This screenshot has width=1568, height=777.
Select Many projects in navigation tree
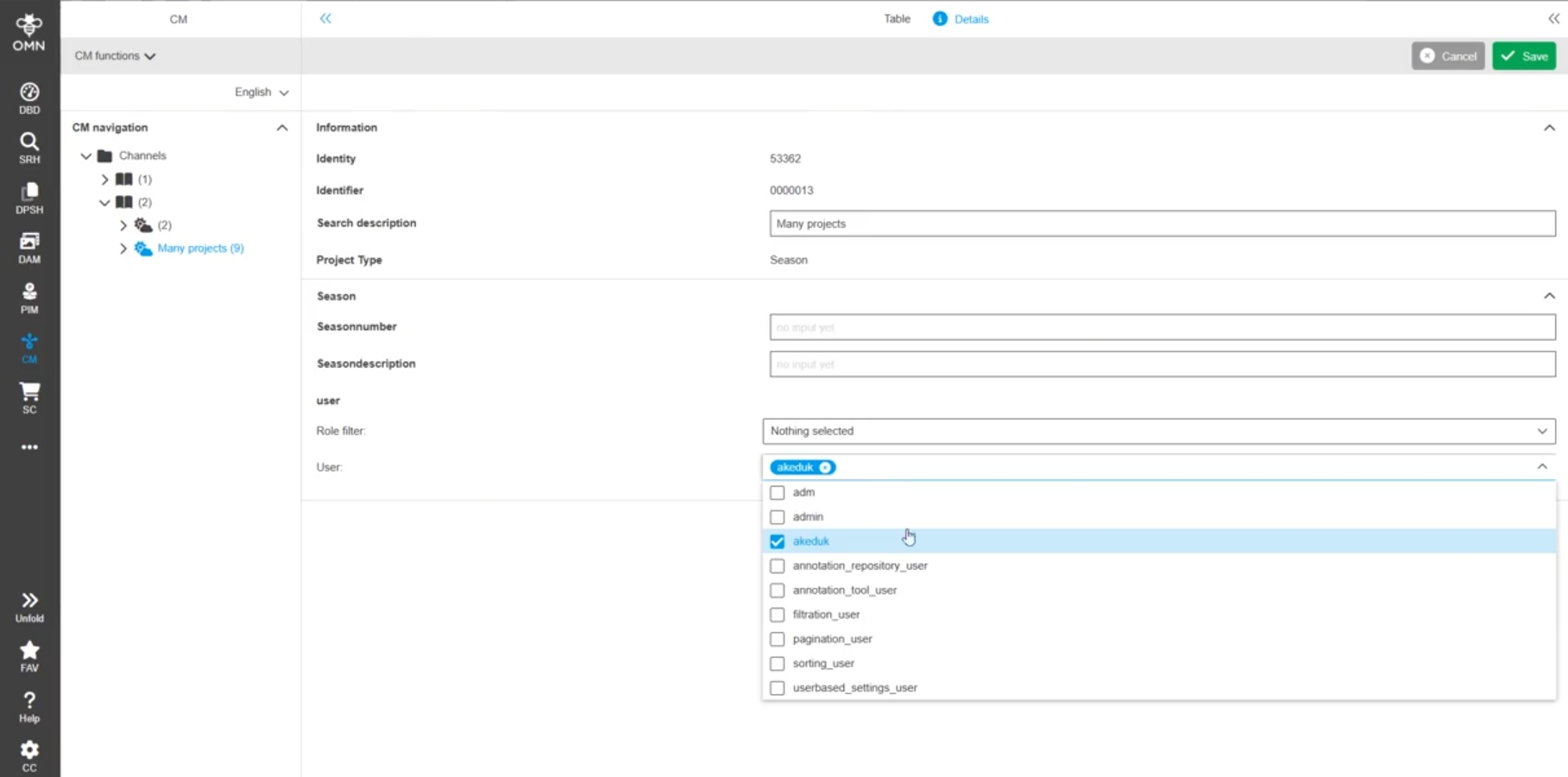pyautogui.click(x=200, y=249)
